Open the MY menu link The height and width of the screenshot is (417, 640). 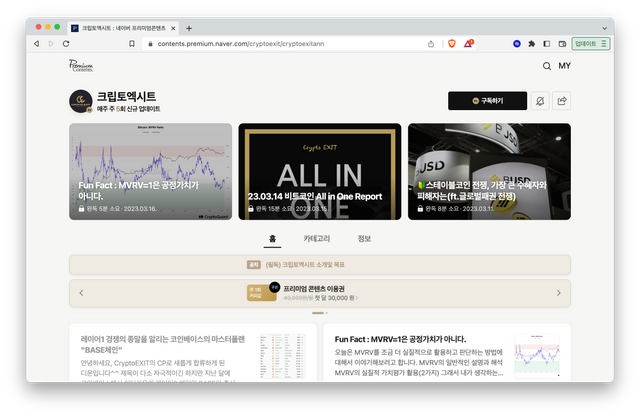pos(564,66)
